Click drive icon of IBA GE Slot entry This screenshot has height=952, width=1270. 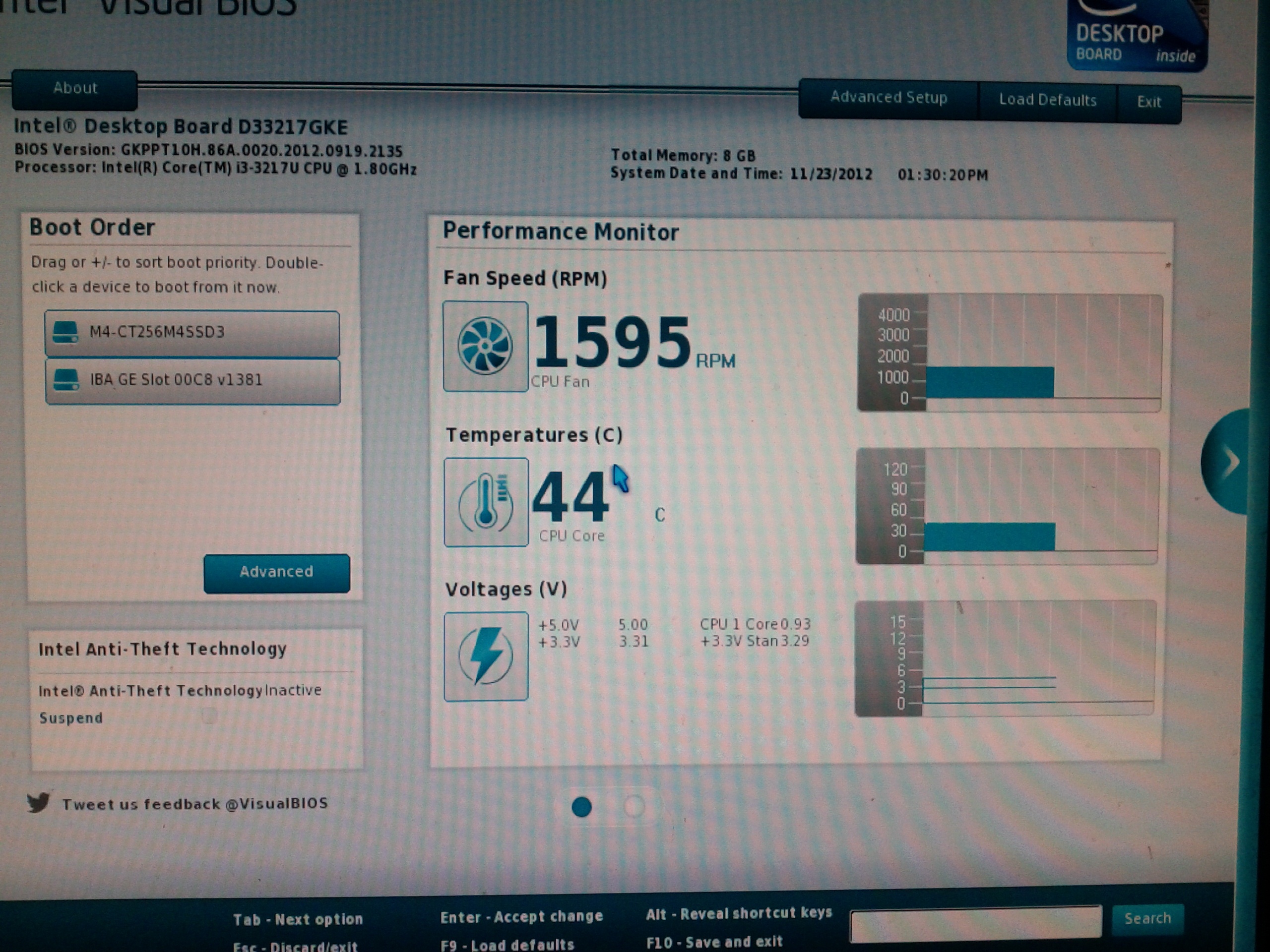pyautogui.click(x=66, y=380)
